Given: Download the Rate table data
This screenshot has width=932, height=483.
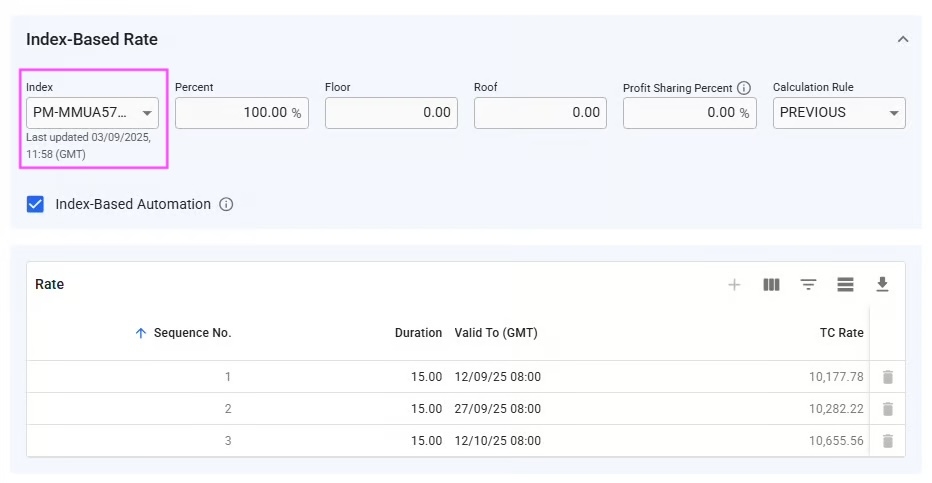Looking at the screenshot, I should click(x=882, y=285).
